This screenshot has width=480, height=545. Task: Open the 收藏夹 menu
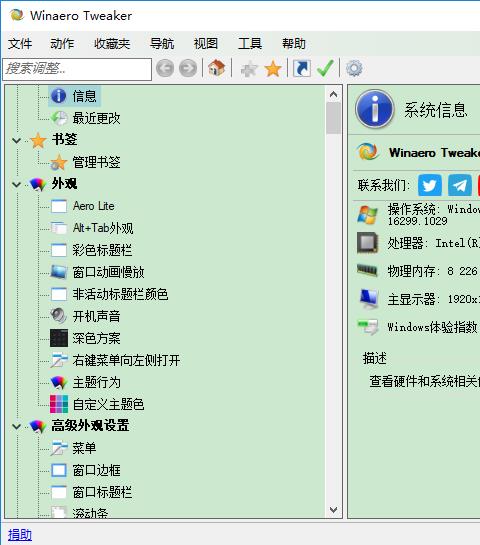coord(112,44)
